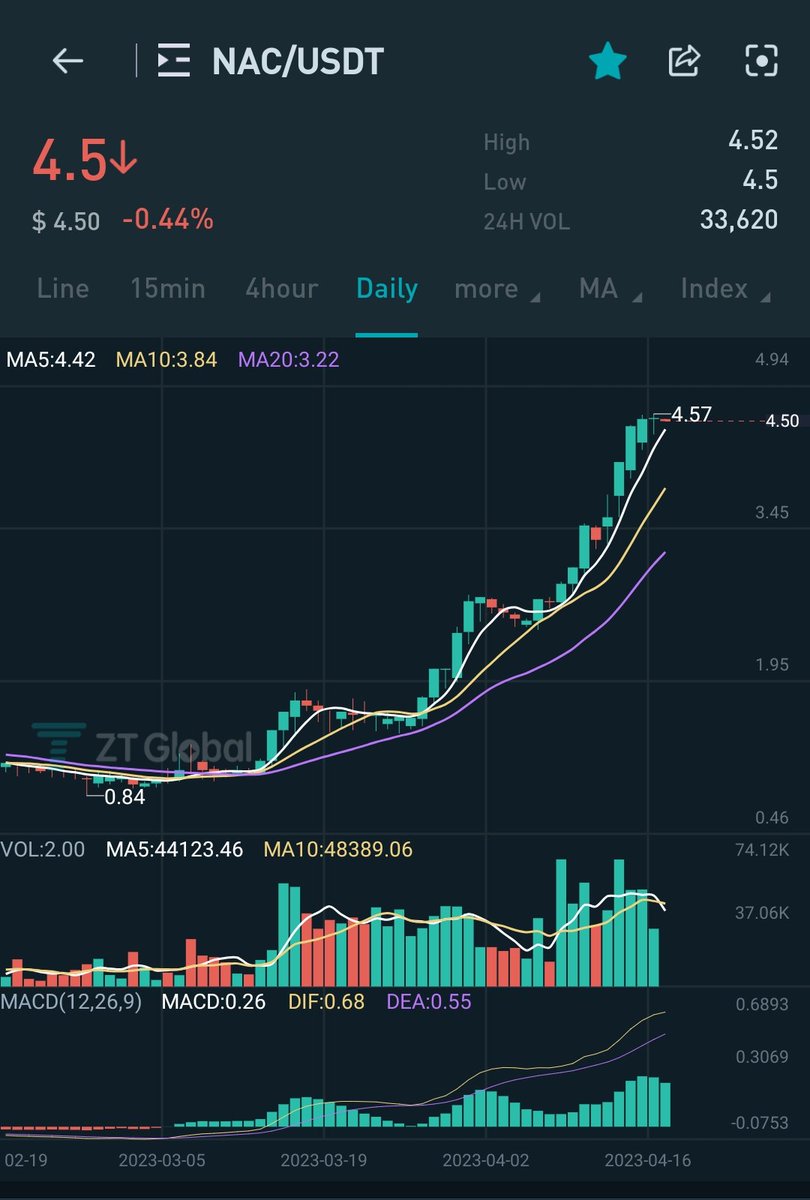810x1200 pixels.
Task: Switch to the 15min tab
Action: click(167, 289)
